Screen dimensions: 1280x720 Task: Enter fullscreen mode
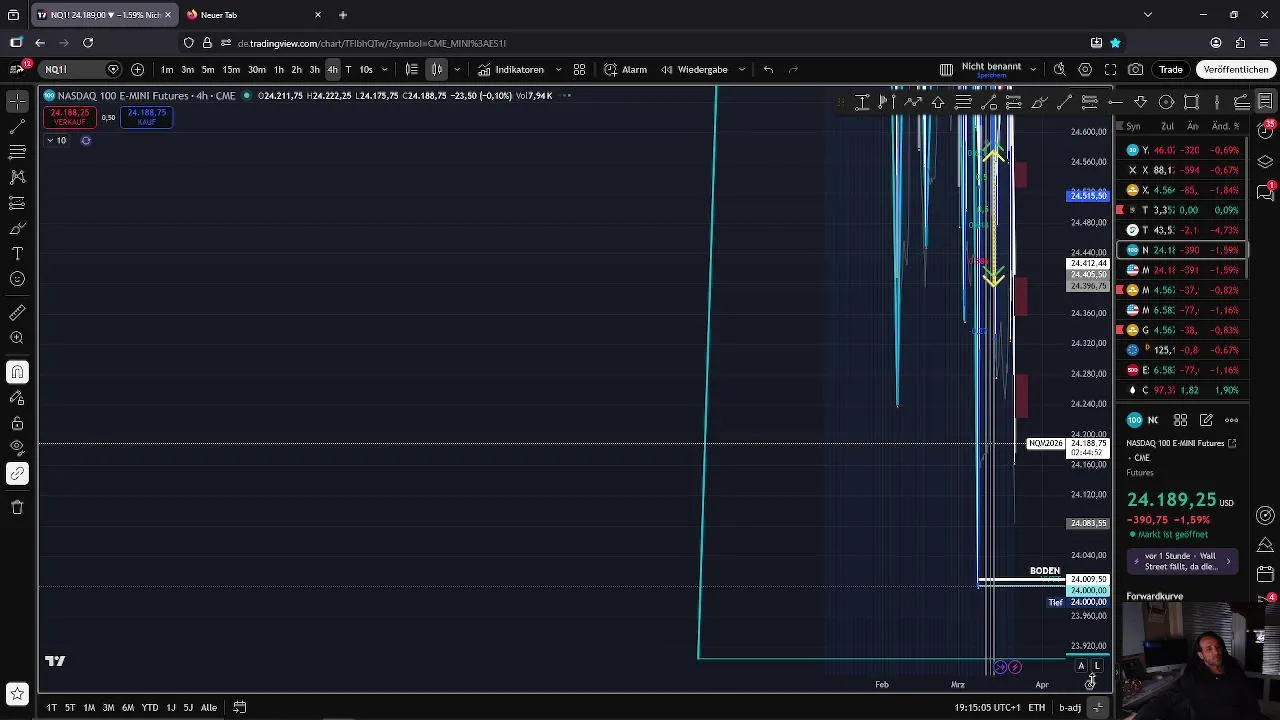(x=1110, y=69)
